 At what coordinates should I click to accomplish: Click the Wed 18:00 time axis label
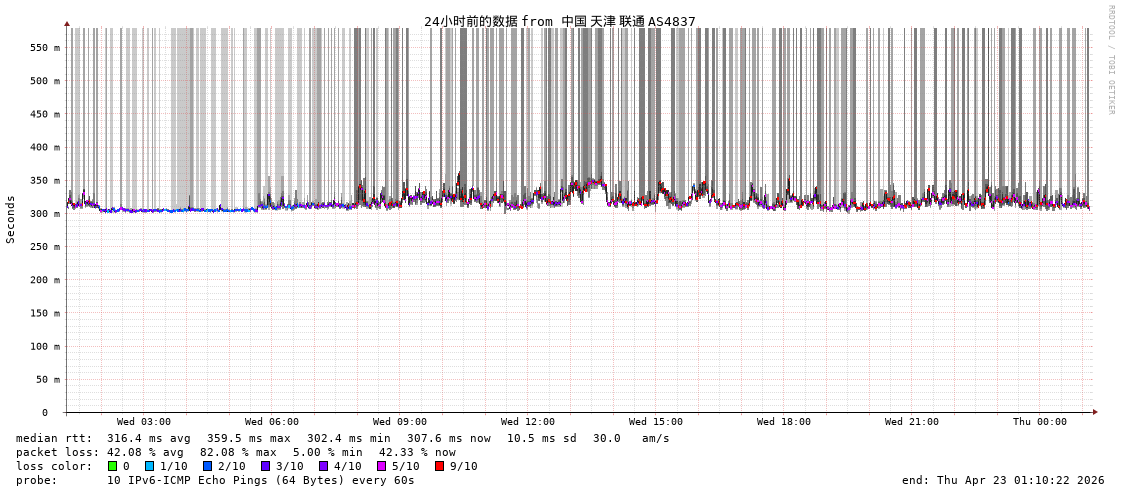[x=784, y=422]
